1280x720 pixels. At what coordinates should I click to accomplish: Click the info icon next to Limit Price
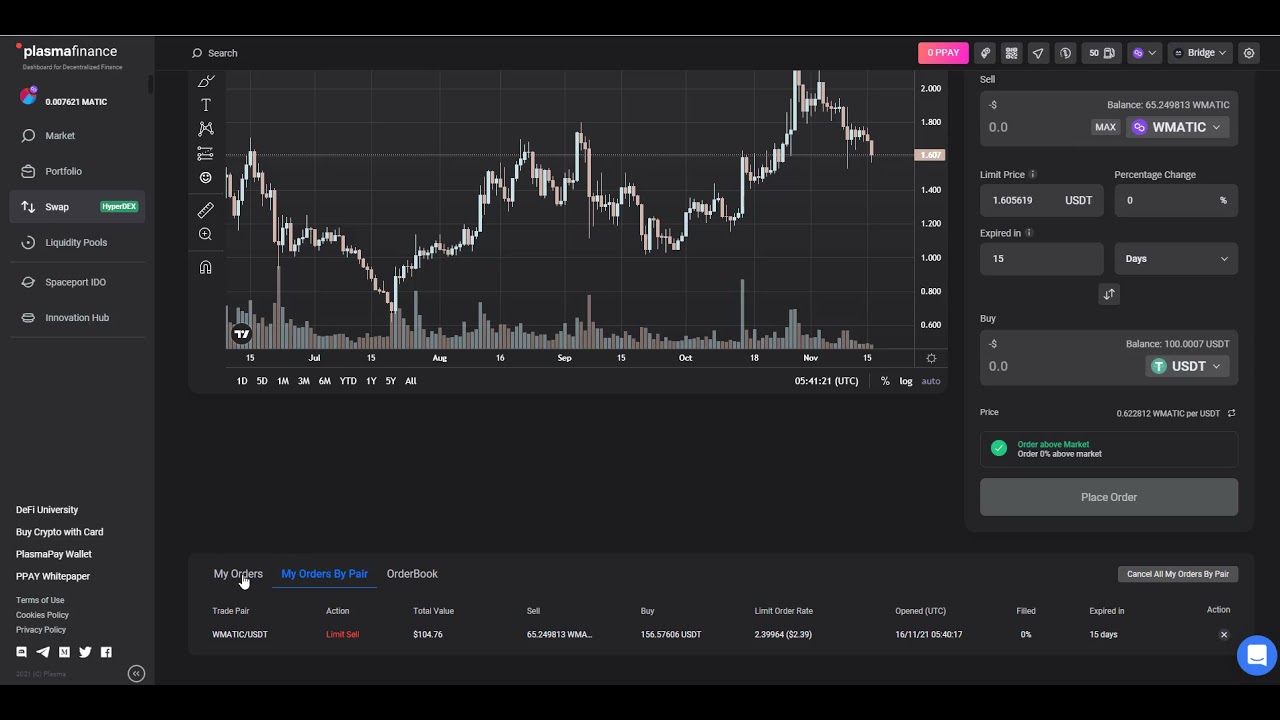pos(1033,175)
